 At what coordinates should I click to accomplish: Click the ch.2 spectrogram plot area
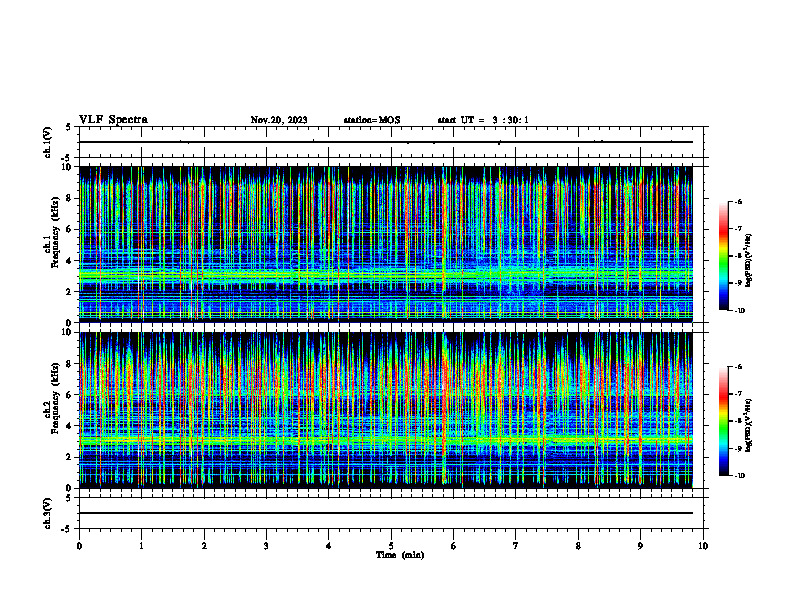(x=386, y=410)
